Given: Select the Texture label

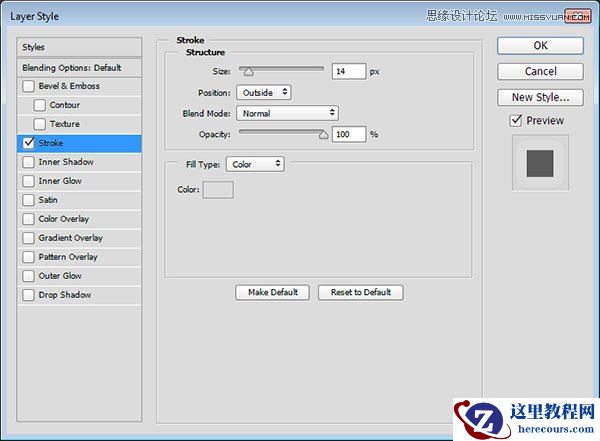Looking at the screenshot, I should pyautogui.click(x=65, y=124).
